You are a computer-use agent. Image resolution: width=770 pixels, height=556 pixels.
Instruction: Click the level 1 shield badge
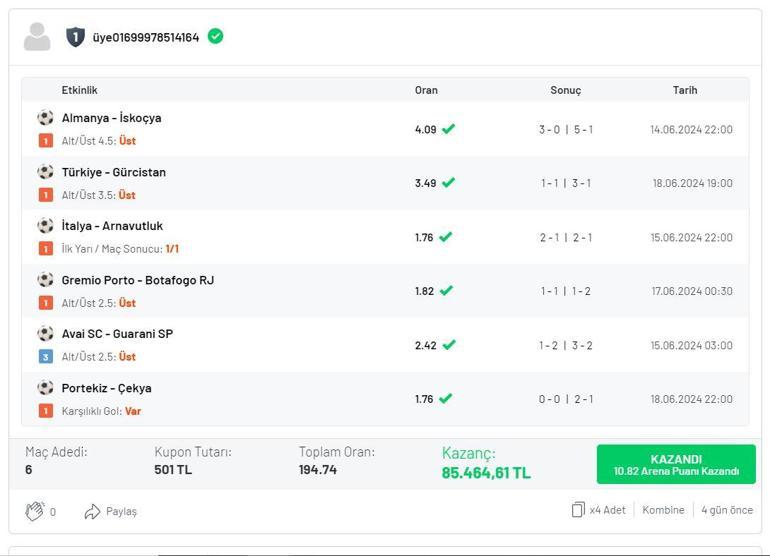pyautogui.click(x=75, y=37)
